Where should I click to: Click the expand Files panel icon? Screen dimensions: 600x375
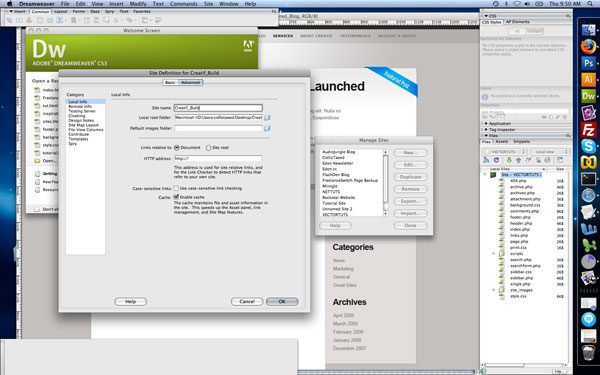(x=560, y=160)
